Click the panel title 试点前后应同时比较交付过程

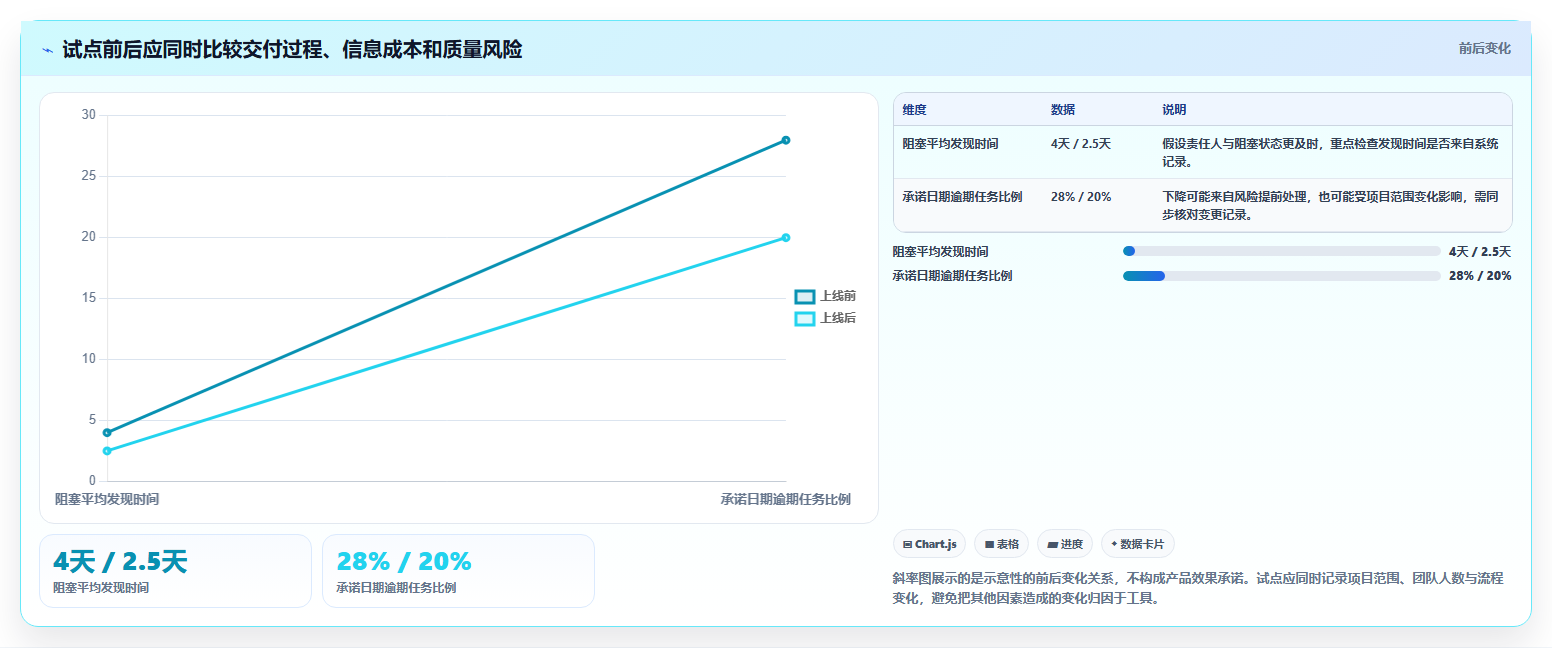(292, 49)
